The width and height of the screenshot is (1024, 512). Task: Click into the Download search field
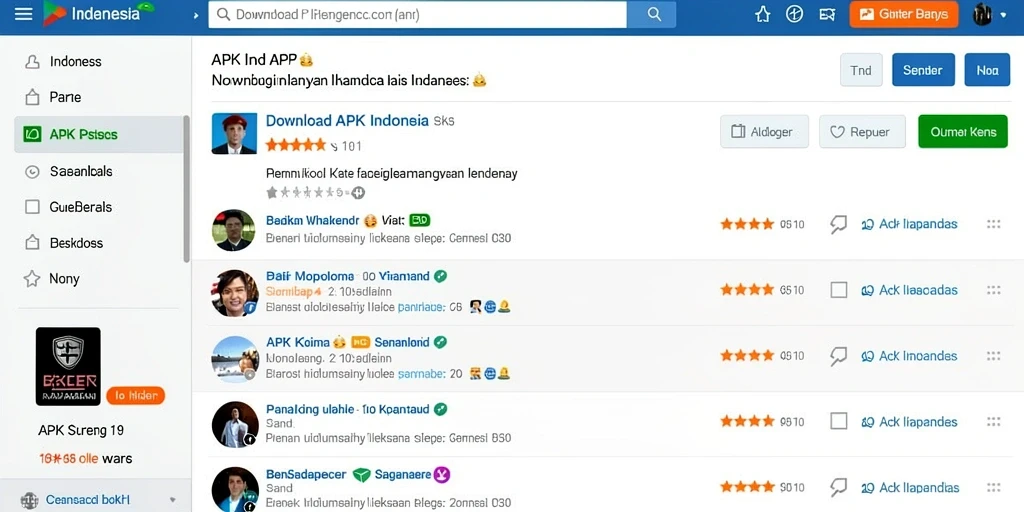[x=417, y=14]
